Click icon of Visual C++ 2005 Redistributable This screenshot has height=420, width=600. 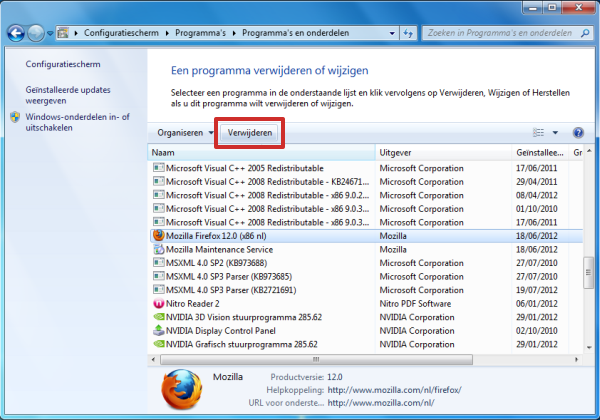coord(158,168)
